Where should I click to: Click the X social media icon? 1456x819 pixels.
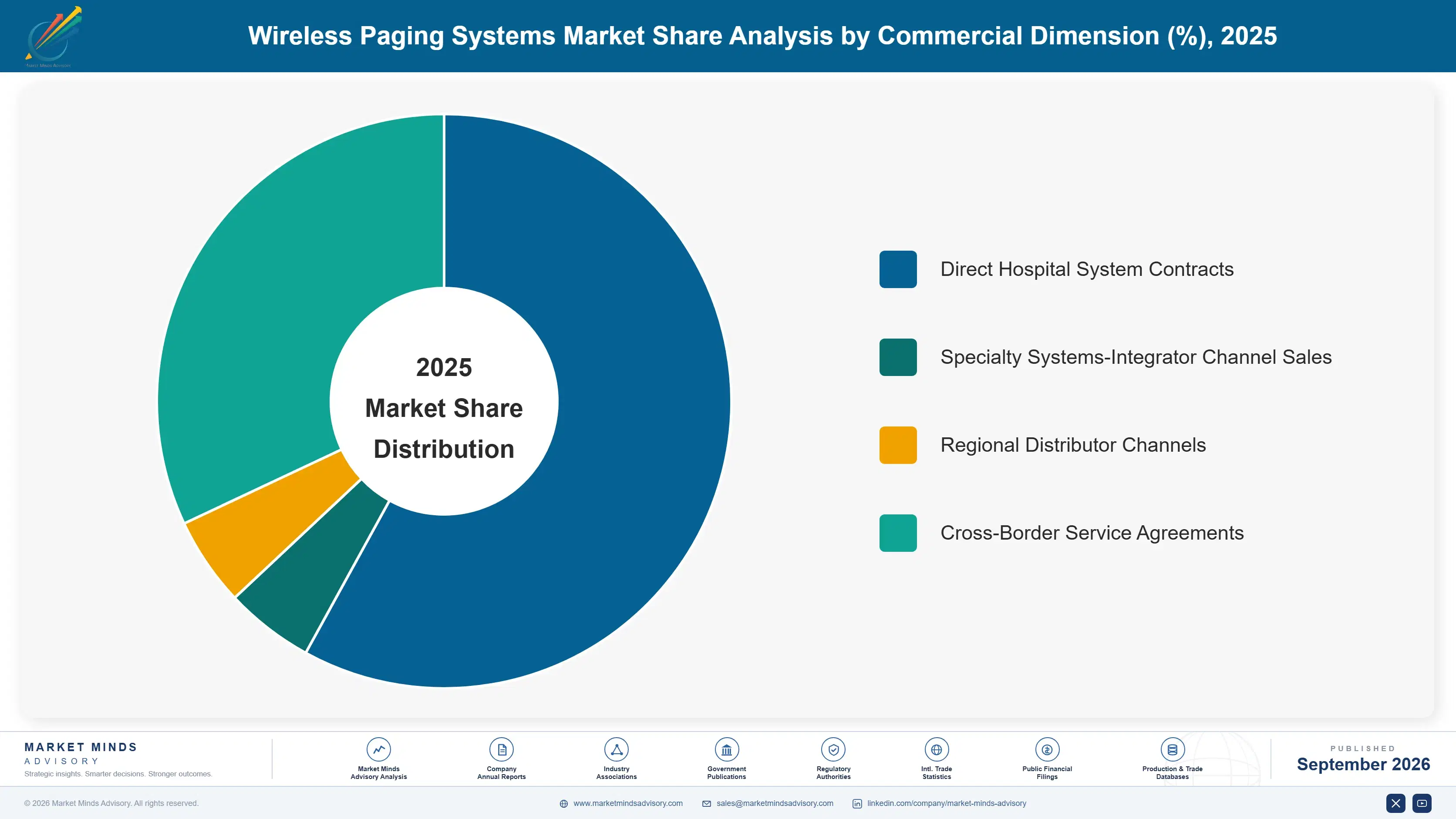[1395, 803]
